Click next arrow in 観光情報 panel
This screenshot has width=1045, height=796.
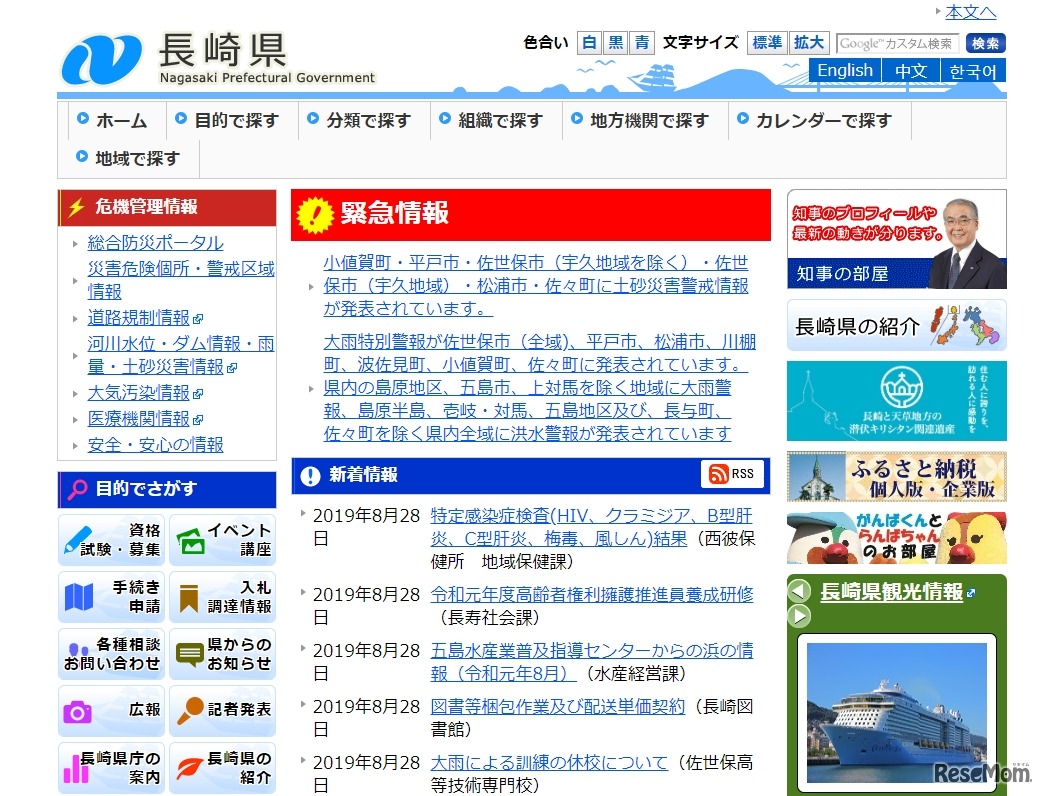click(x=799, y=615)
